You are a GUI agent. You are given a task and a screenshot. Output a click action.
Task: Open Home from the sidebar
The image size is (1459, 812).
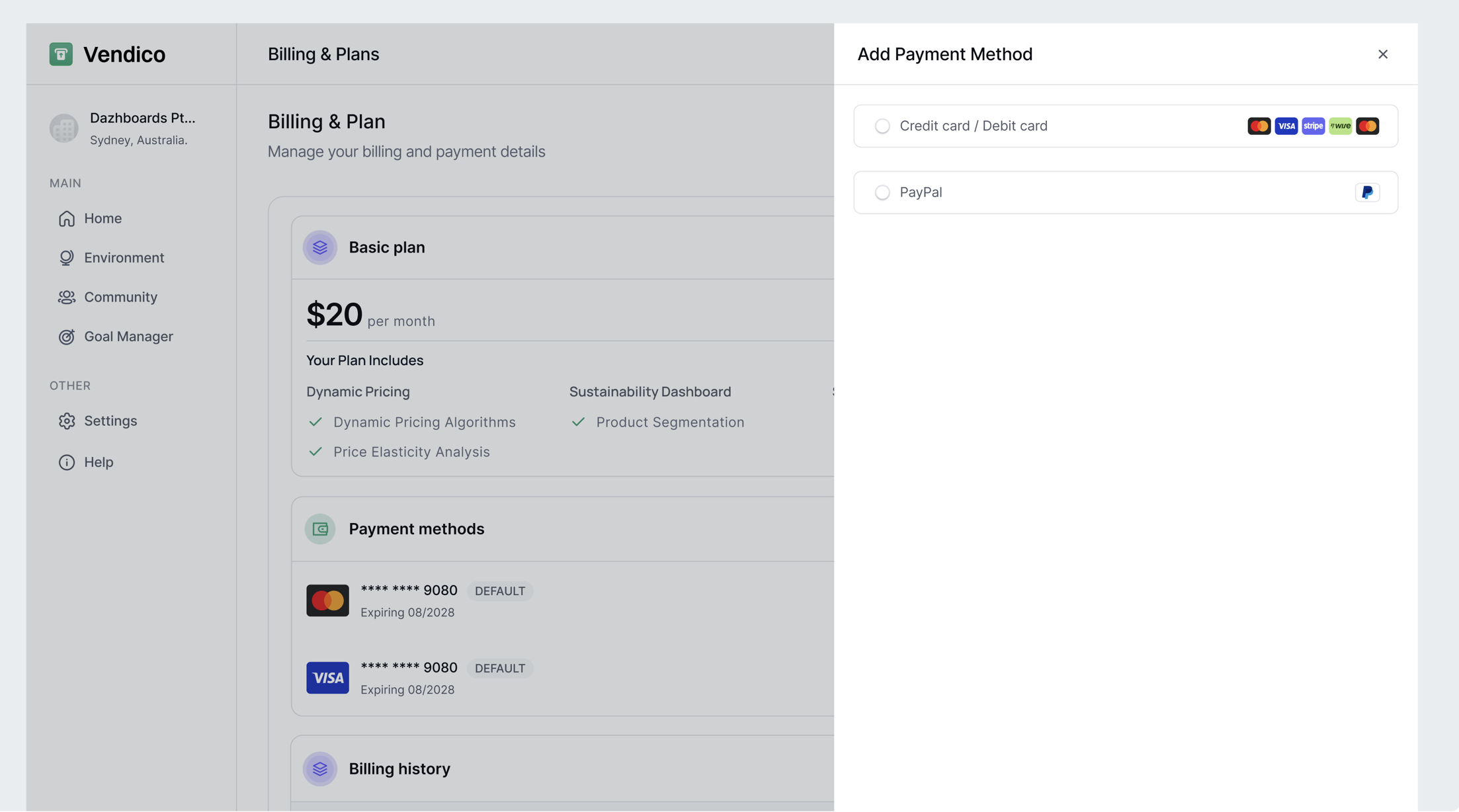103,218
